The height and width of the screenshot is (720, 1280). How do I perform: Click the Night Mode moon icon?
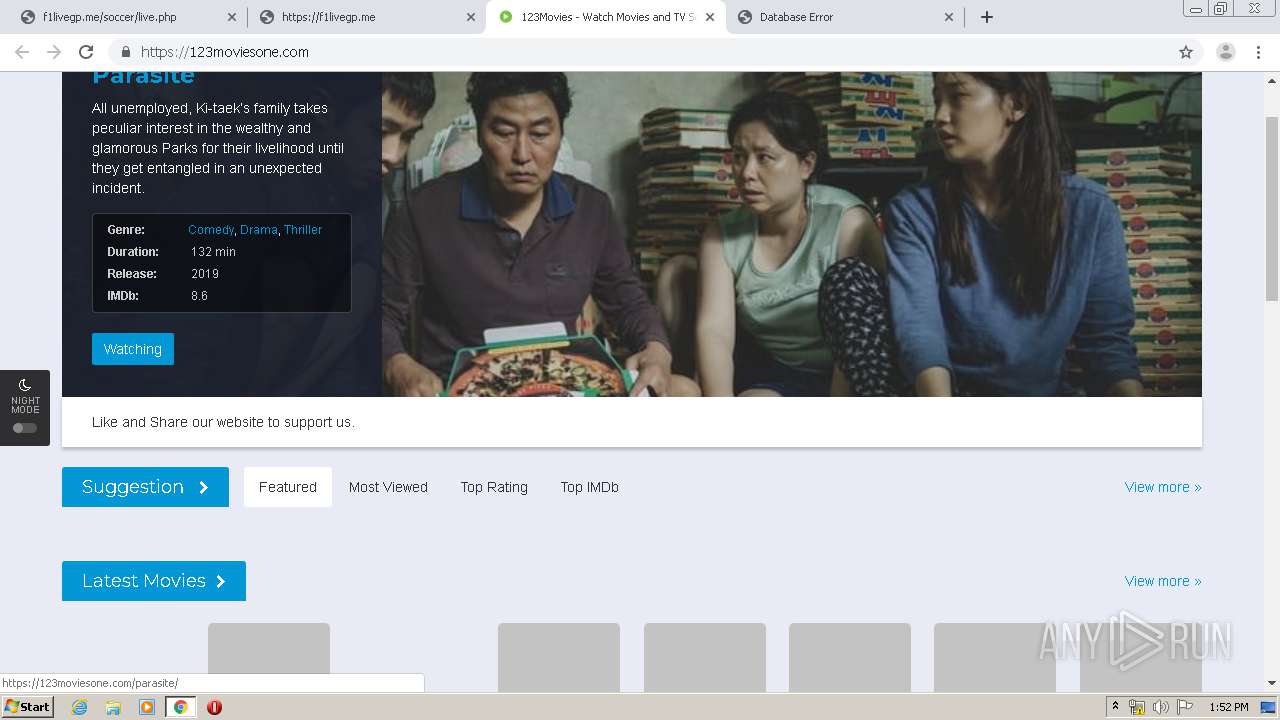25,384
